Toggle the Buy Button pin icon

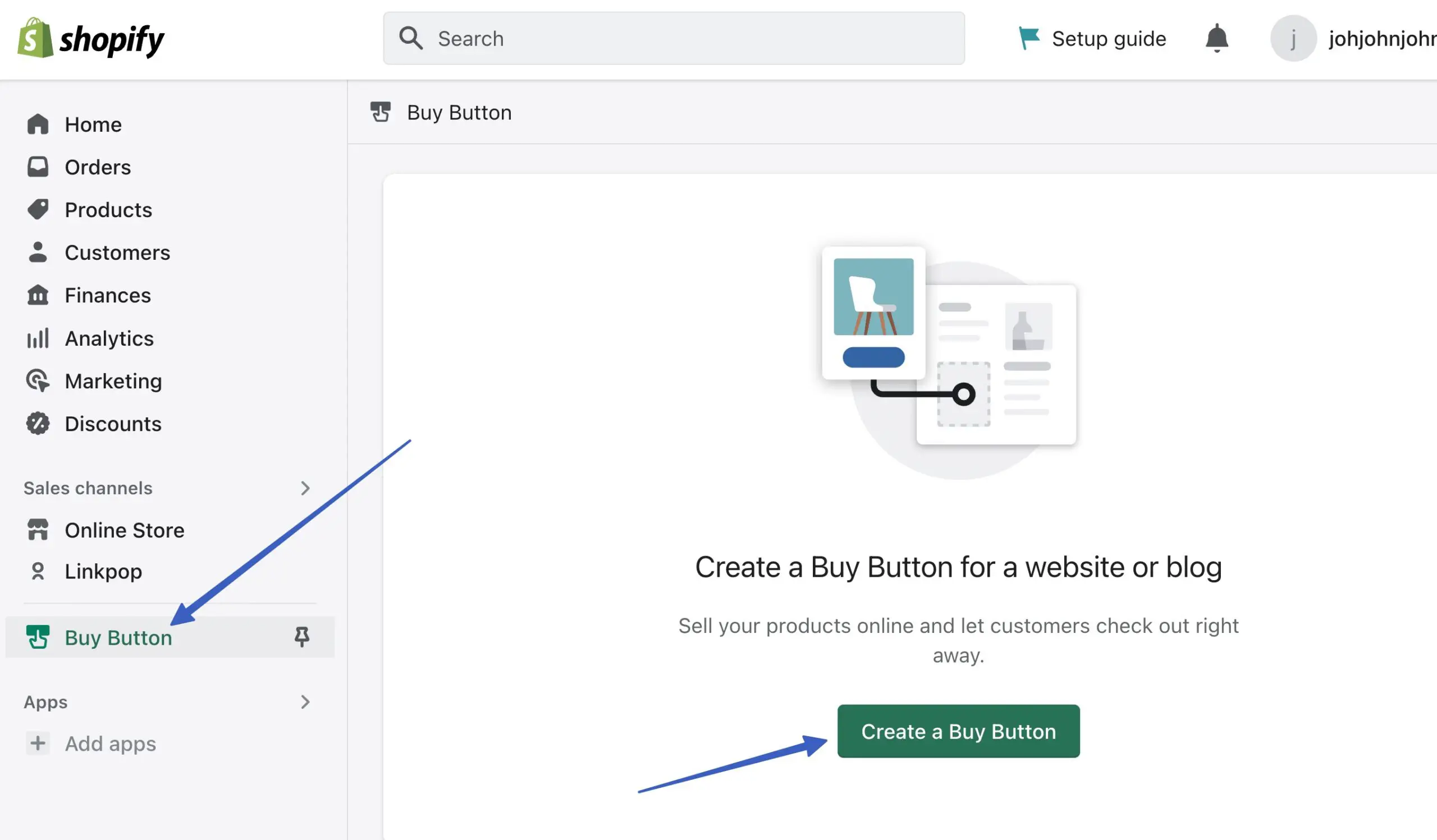(301, 636)
